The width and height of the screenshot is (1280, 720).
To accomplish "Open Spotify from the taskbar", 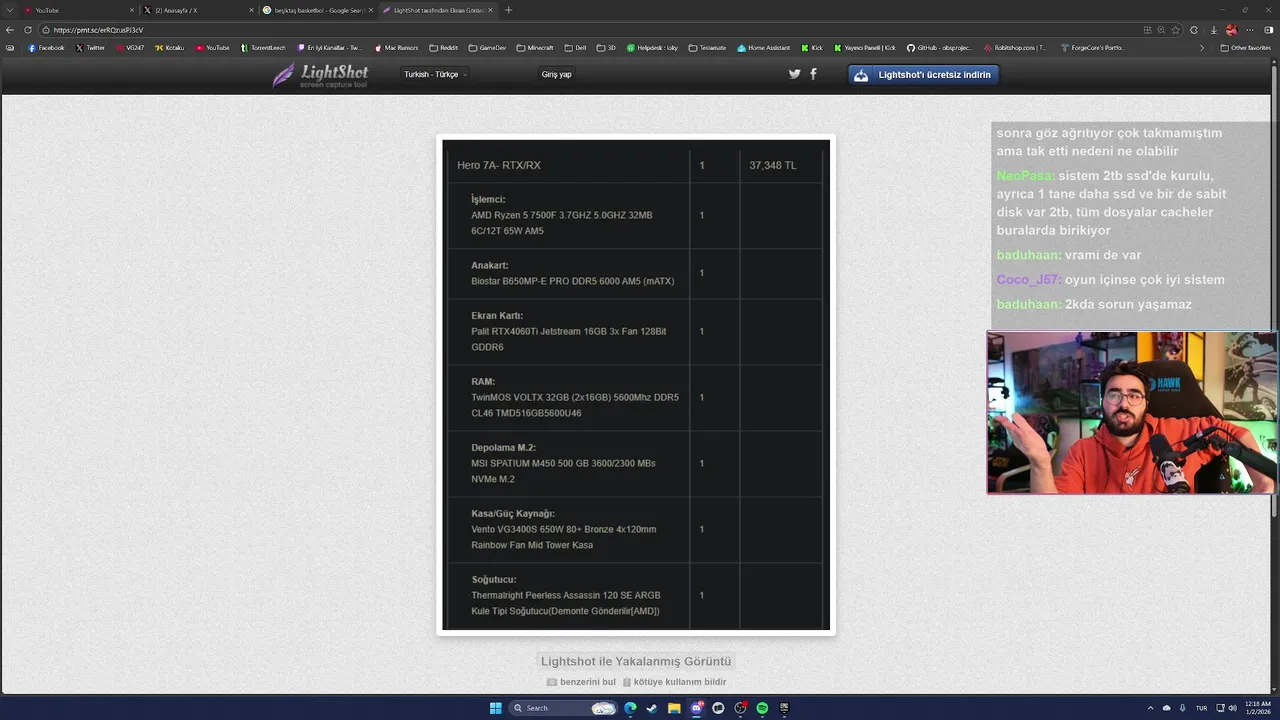I will pyautogui.click(x=762, y=708).
